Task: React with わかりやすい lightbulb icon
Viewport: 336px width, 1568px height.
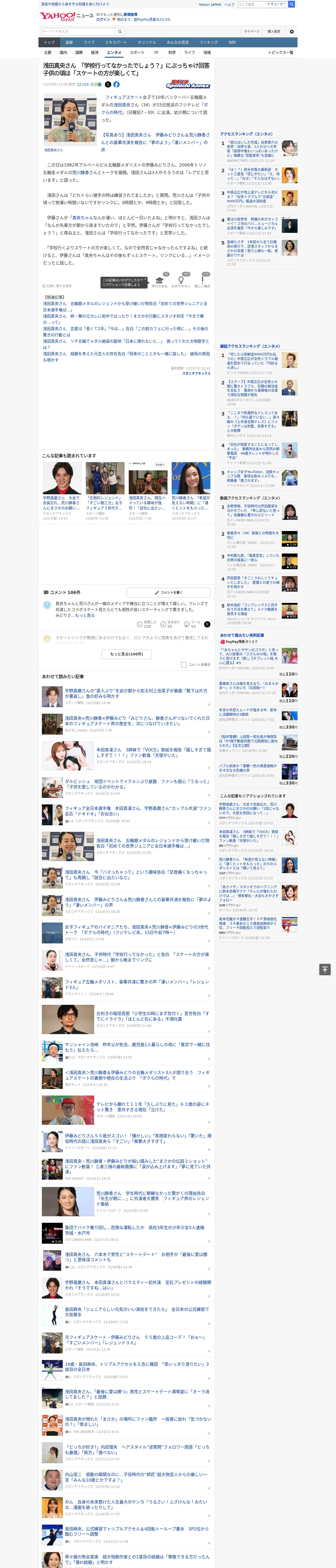Action: coord(181,281)
